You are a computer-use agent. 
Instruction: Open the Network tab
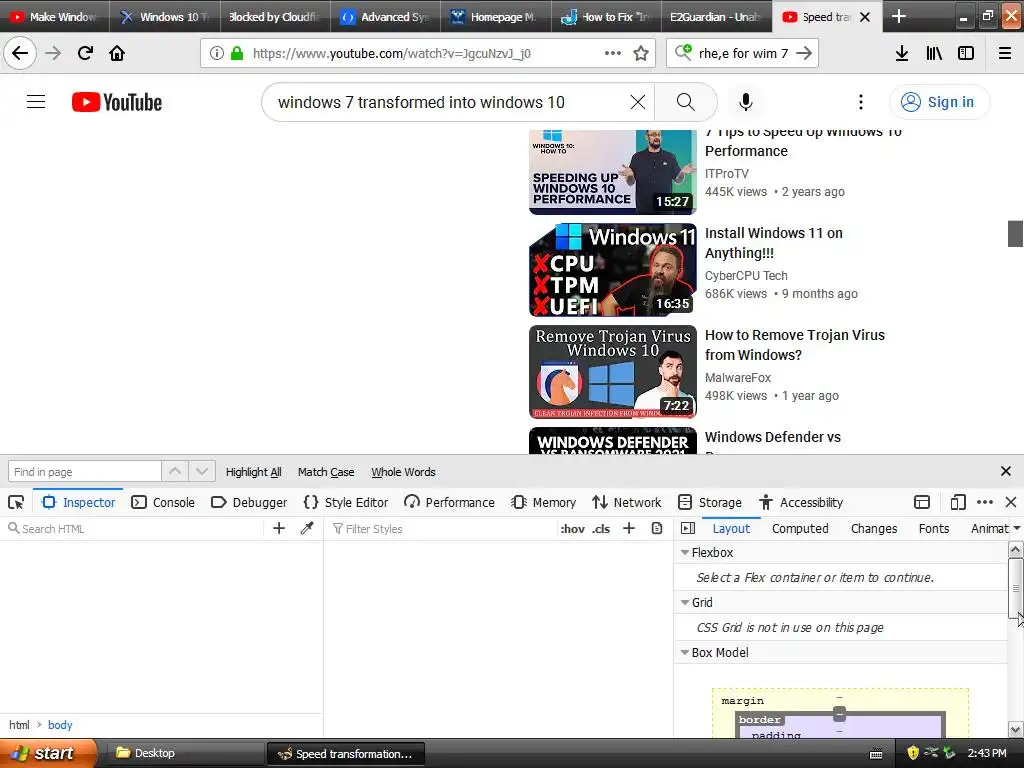tap(626, 502)
